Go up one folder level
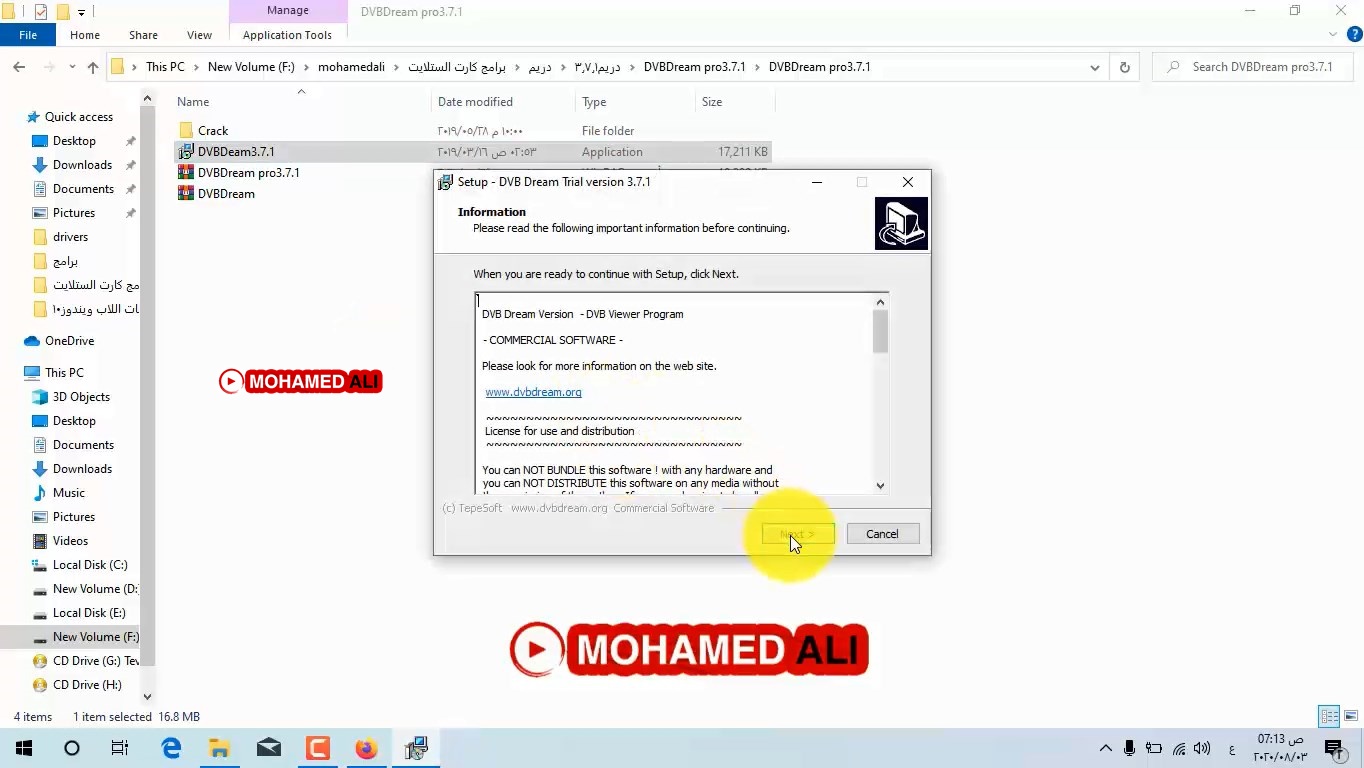 pyautogui.click(x=93, y=67)
